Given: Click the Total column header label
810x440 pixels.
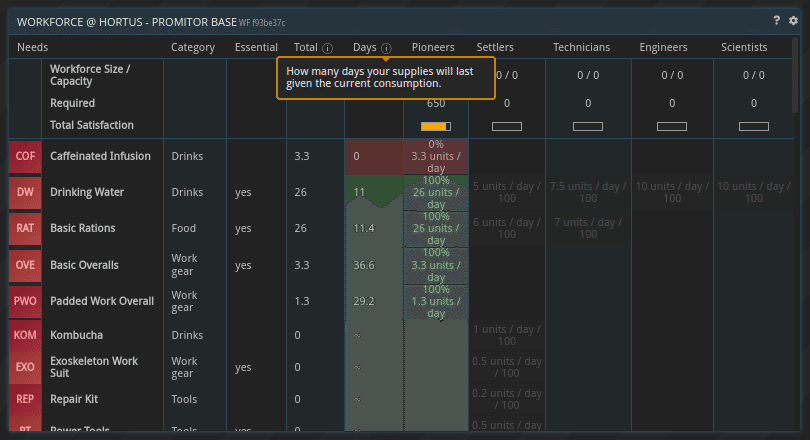Looking at the screenshot, I should [305, 47].
